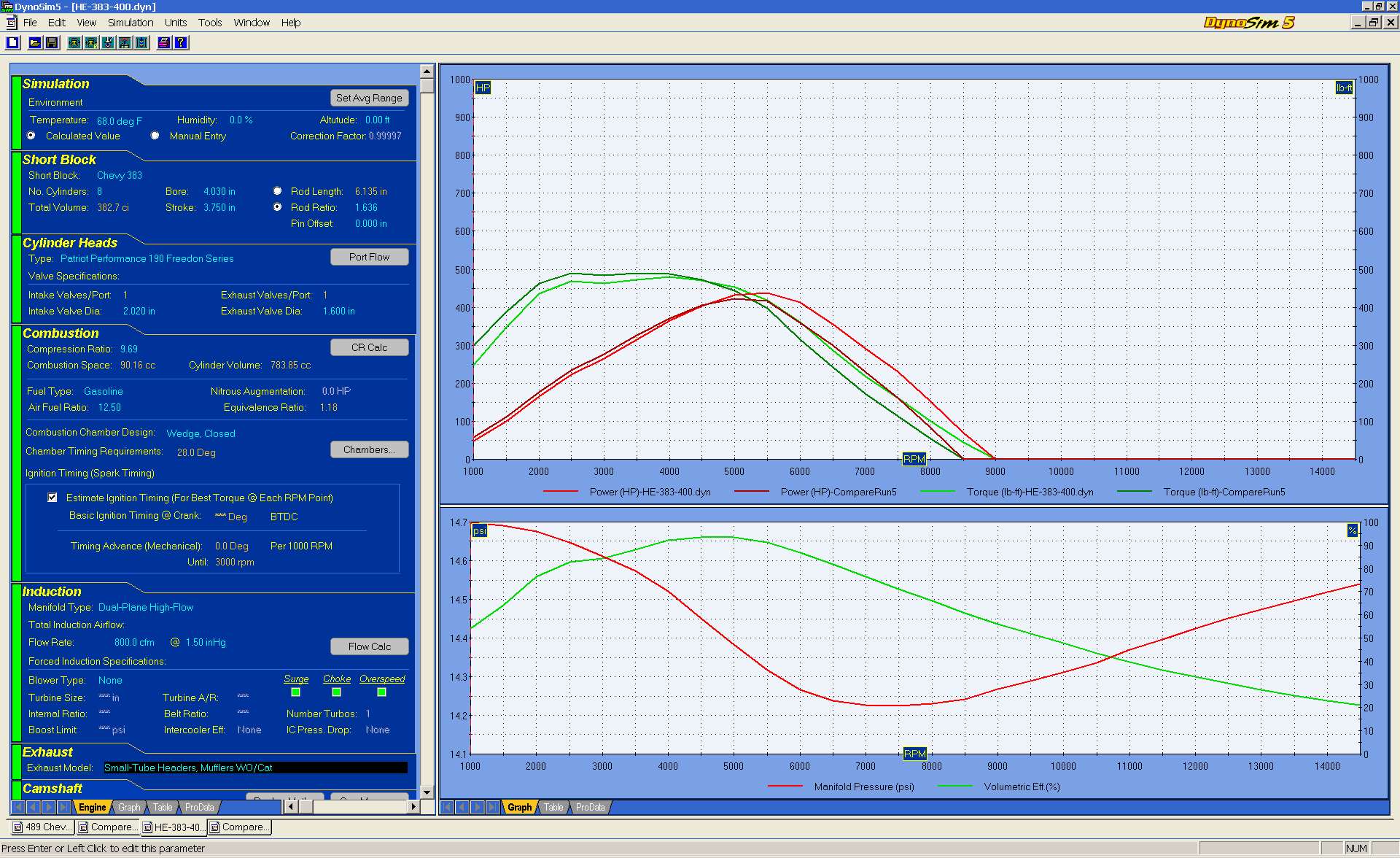Select the Rod Length radio button
Image resolution: width=1400 pixels, height=858 pixels.
pyautogui.click(x=277, y=191)
